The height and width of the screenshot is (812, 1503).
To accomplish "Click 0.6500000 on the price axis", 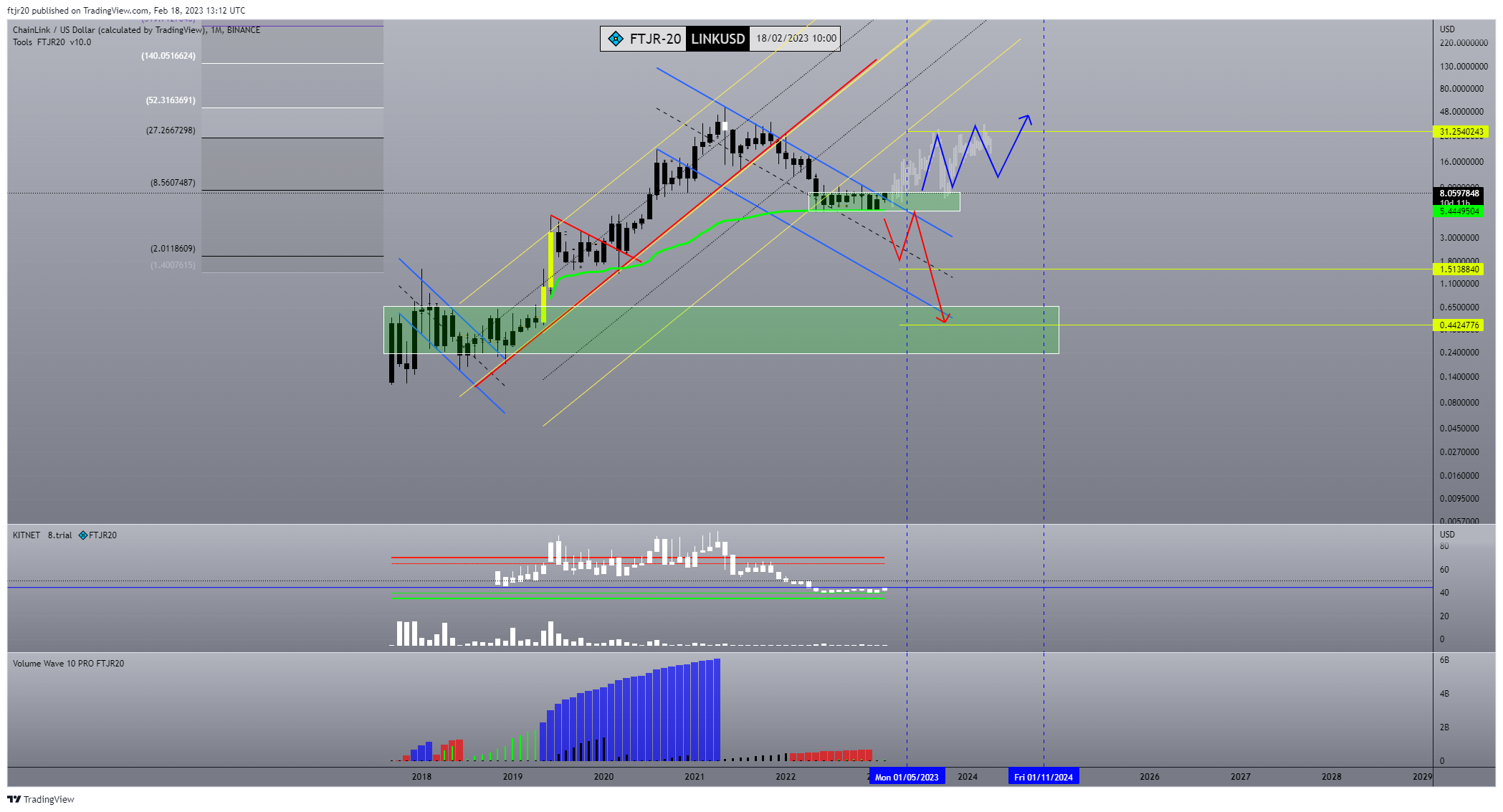I will [1459, 307].
